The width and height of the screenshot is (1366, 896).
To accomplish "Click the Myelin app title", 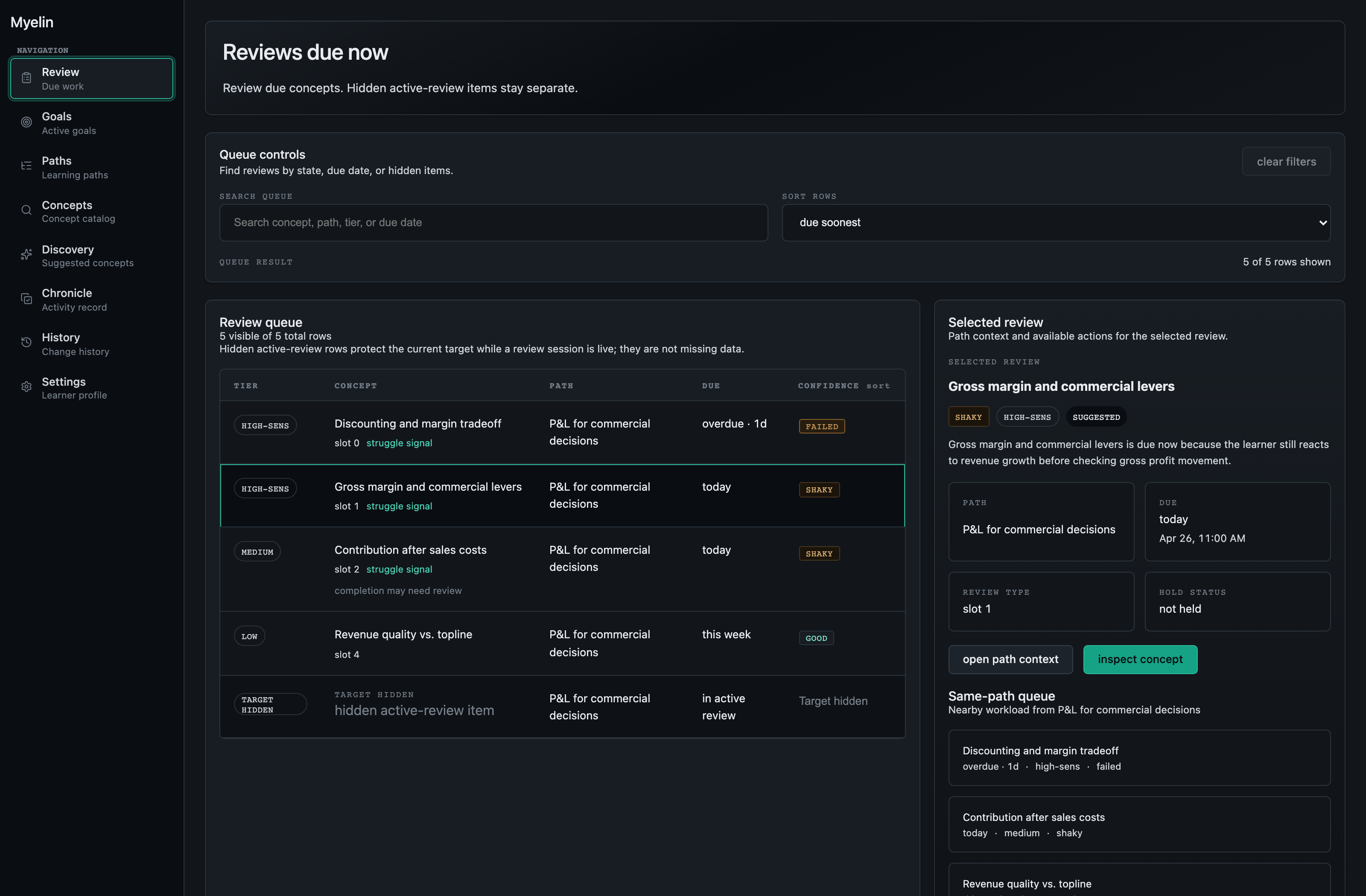I will pyautogui.click(x=32, y=22).
